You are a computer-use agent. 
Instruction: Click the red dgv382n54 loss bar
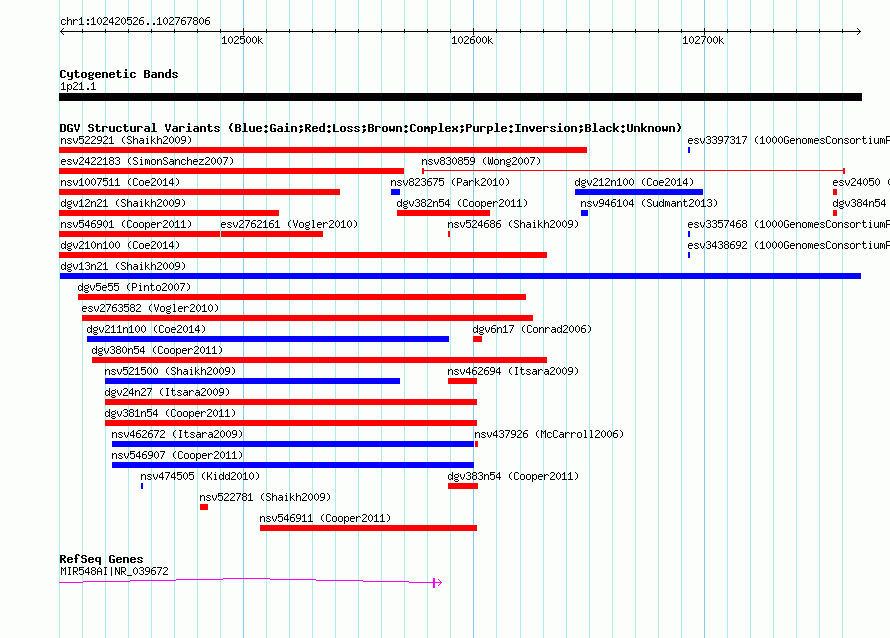coord(443,213)
